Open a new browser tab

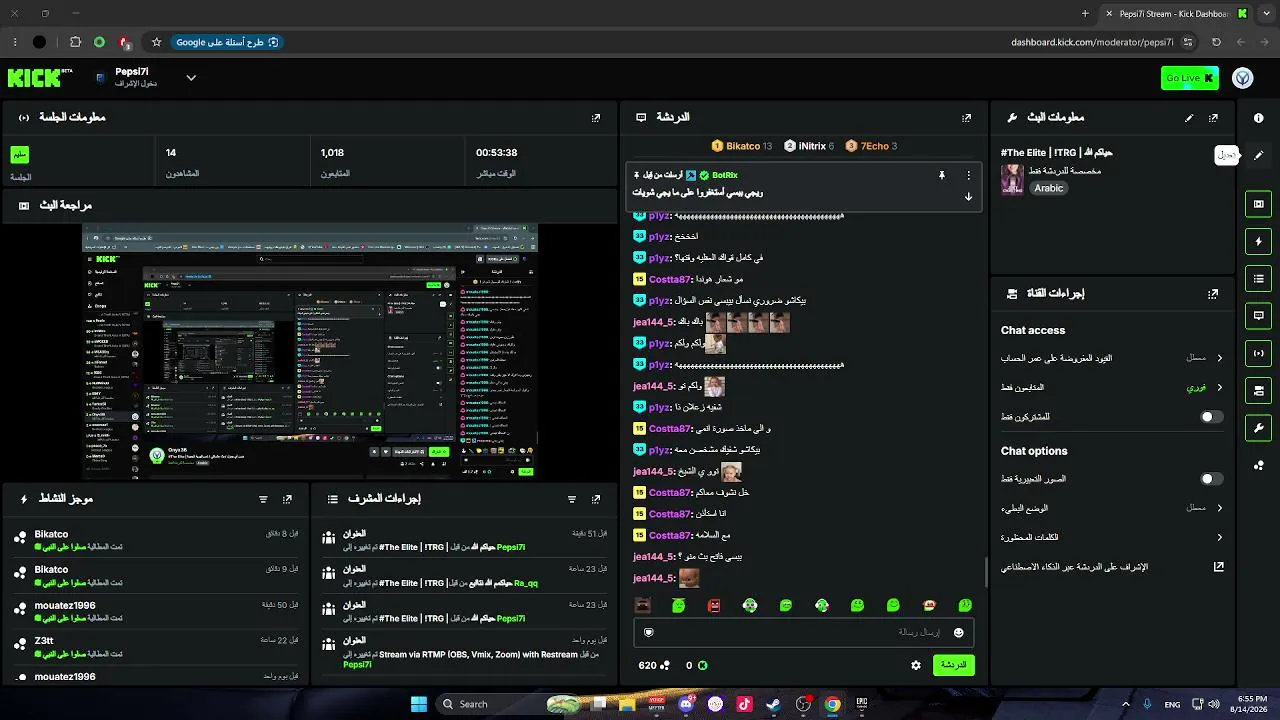pyautogui.click(x=1085, y=14)
